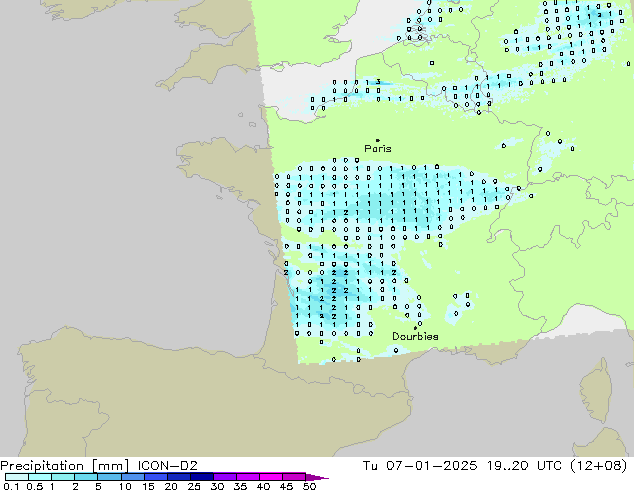Click the date 'Tu 07-01-2025'

tap(420, 466)
